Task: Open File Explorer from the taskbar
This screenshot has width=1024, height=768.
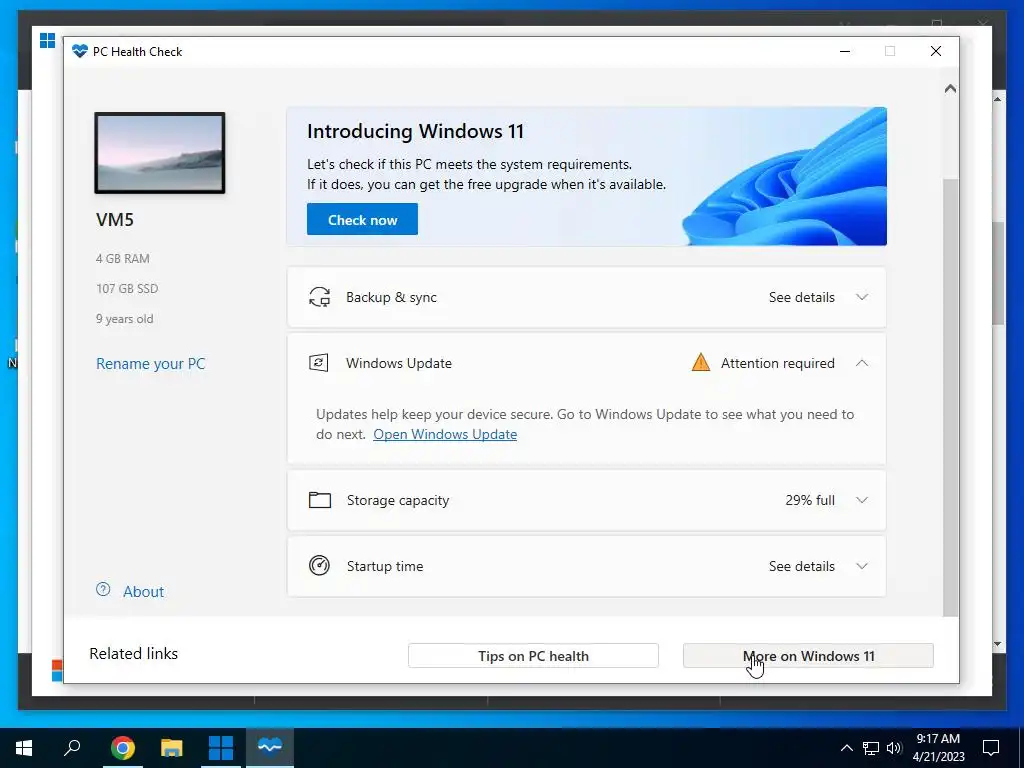Action: [172, 747]
